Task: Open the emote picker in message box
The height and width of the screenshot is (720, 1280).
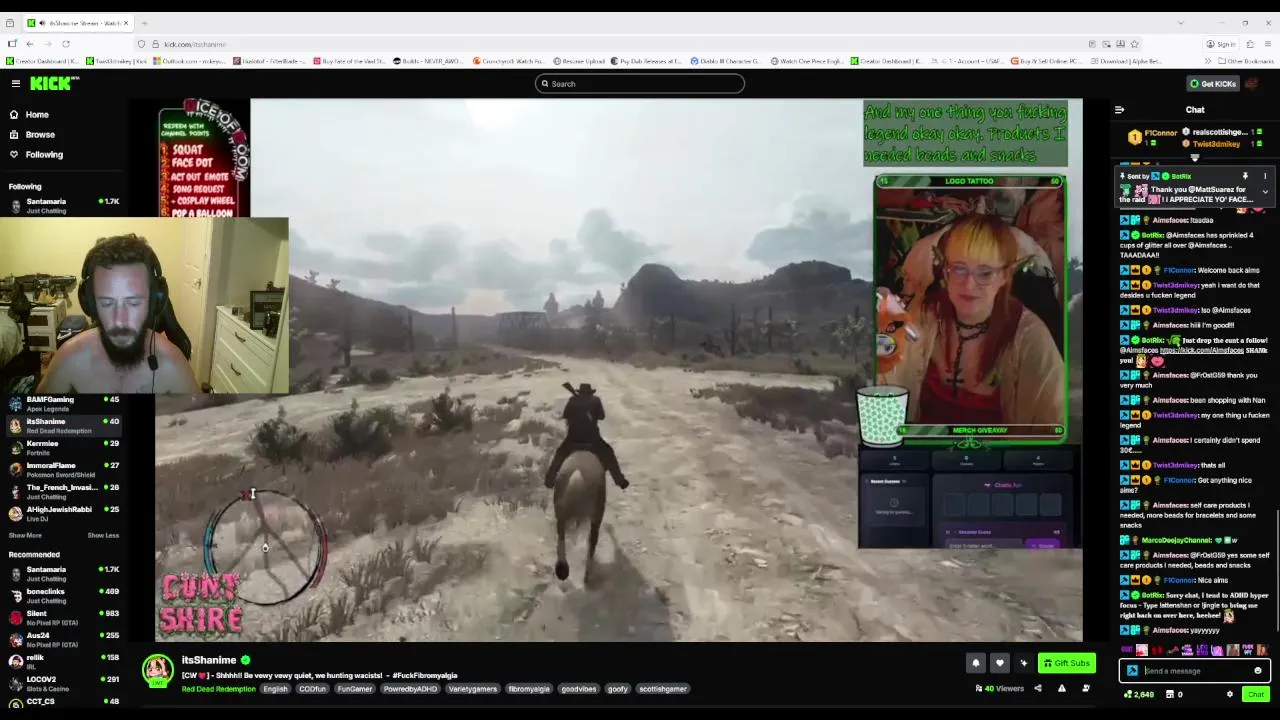Action: point(1258,671)
